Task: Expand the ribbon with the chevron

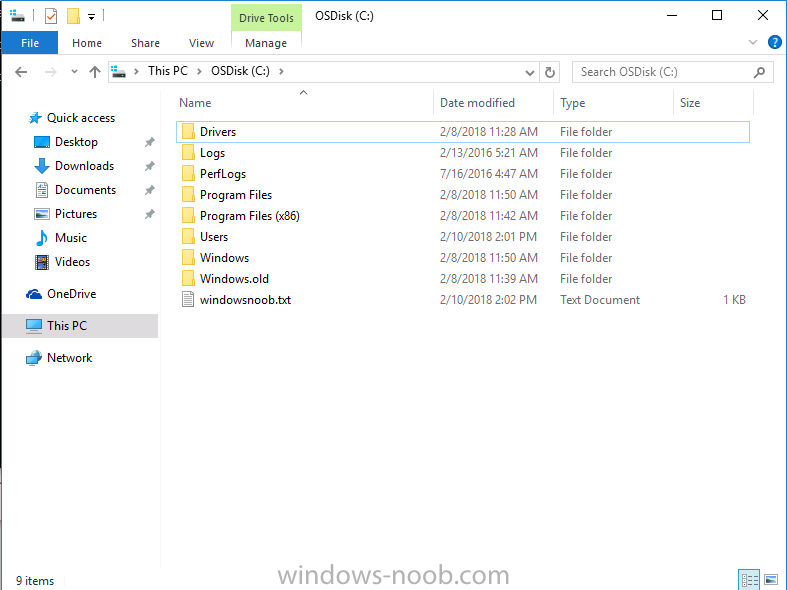Action: pos(752,42)
